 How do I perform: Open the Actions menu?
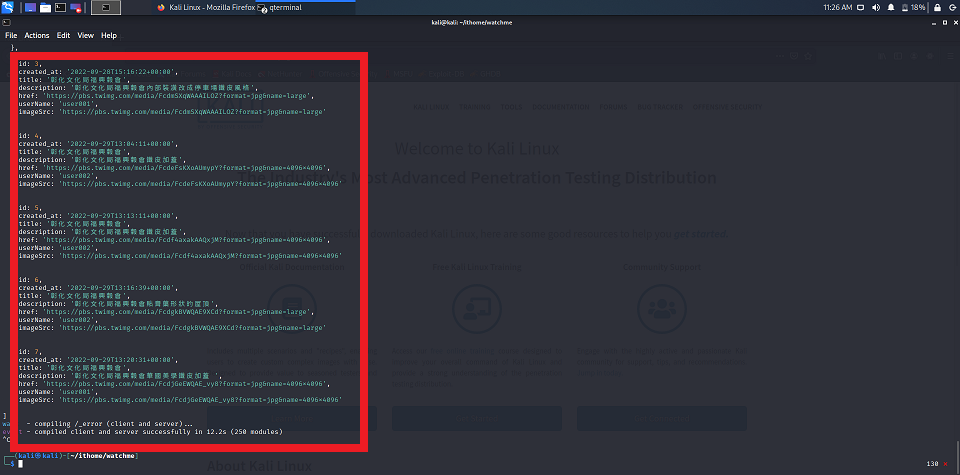[x=37, y=36]
